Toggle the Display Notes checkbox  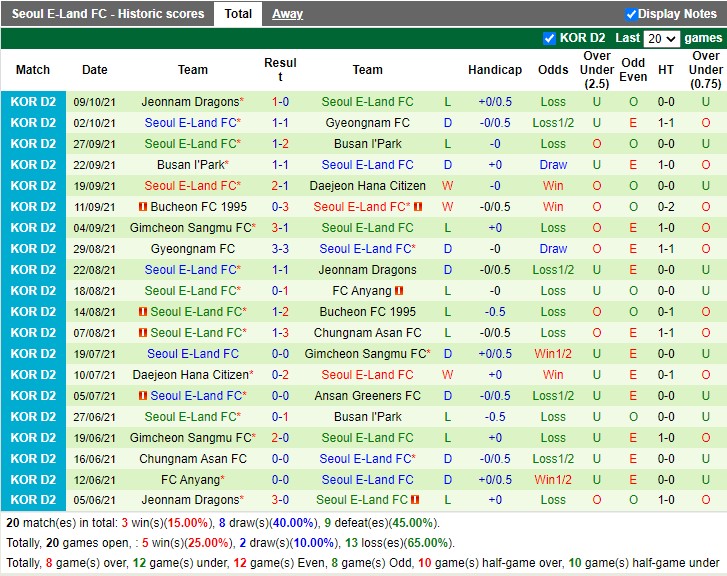[x=631, y=14]
